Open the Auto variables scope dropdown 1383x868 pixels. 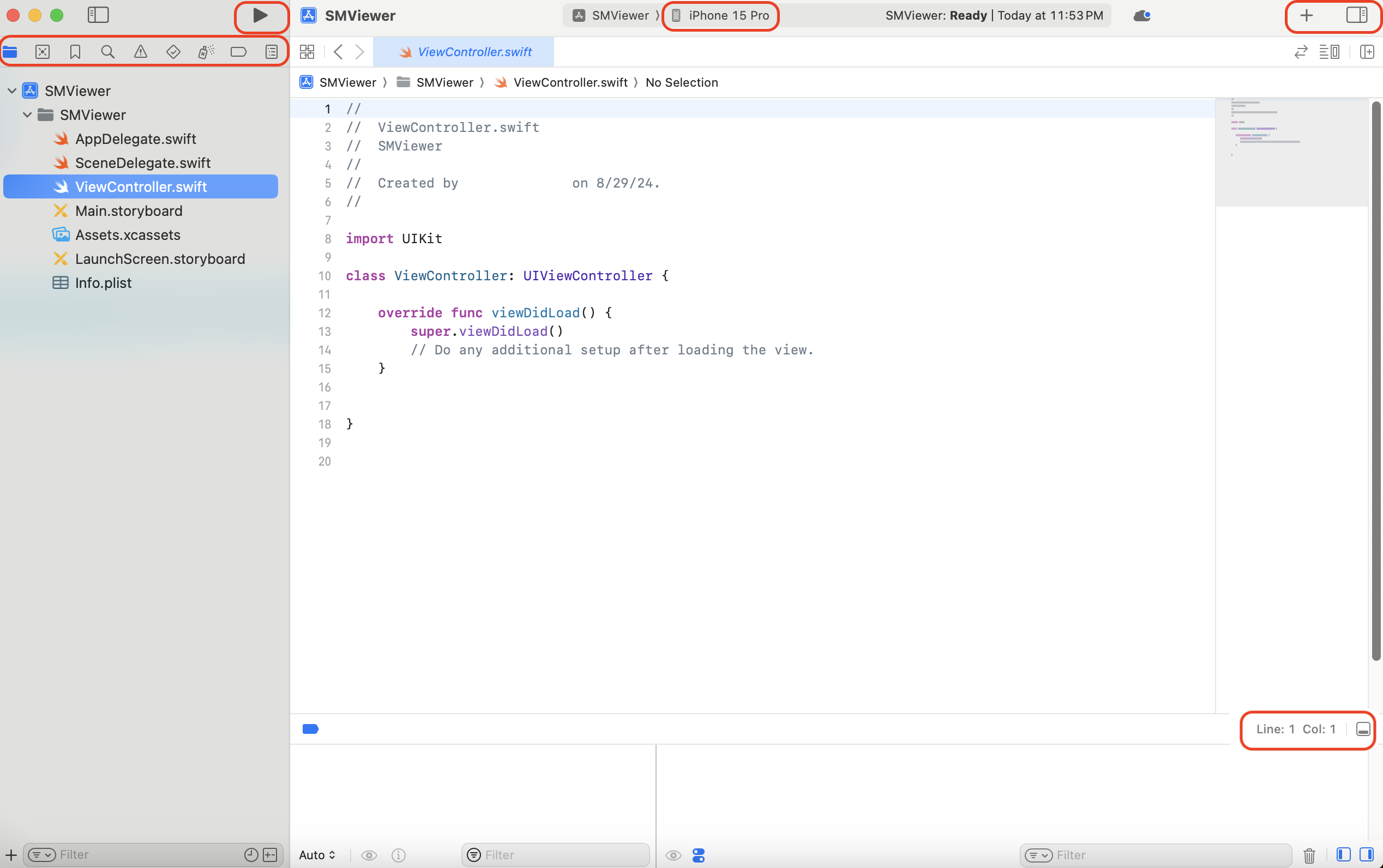317,855
